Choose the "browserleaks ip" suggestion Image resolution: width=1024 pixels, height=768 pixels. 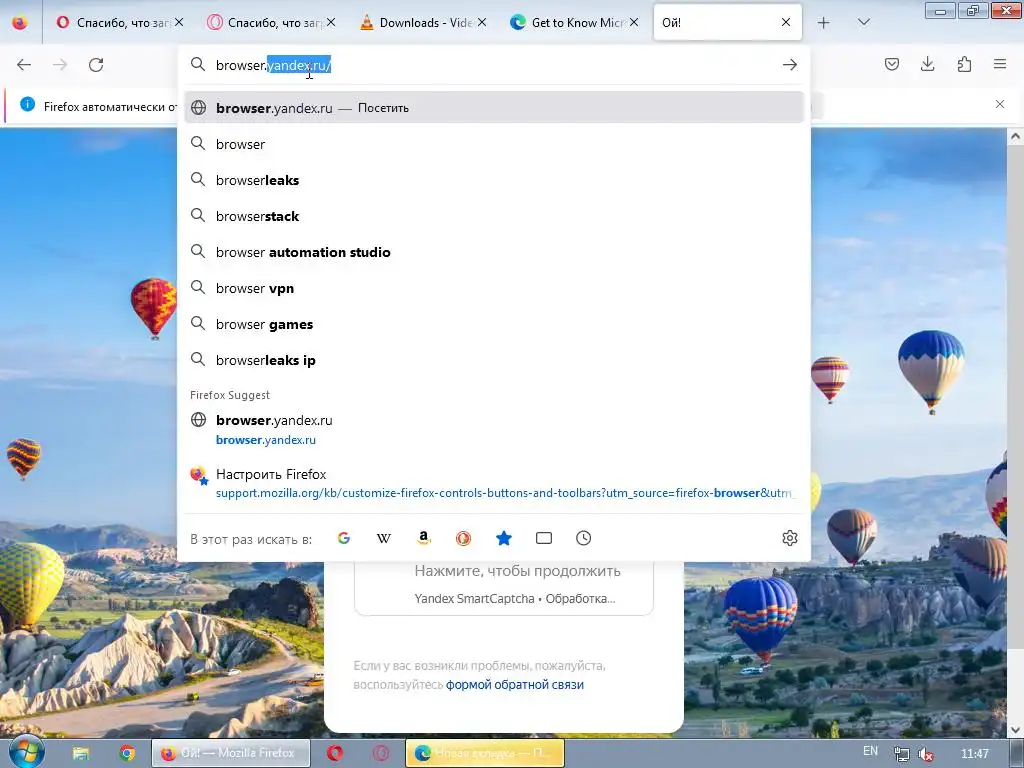point(494,360)
